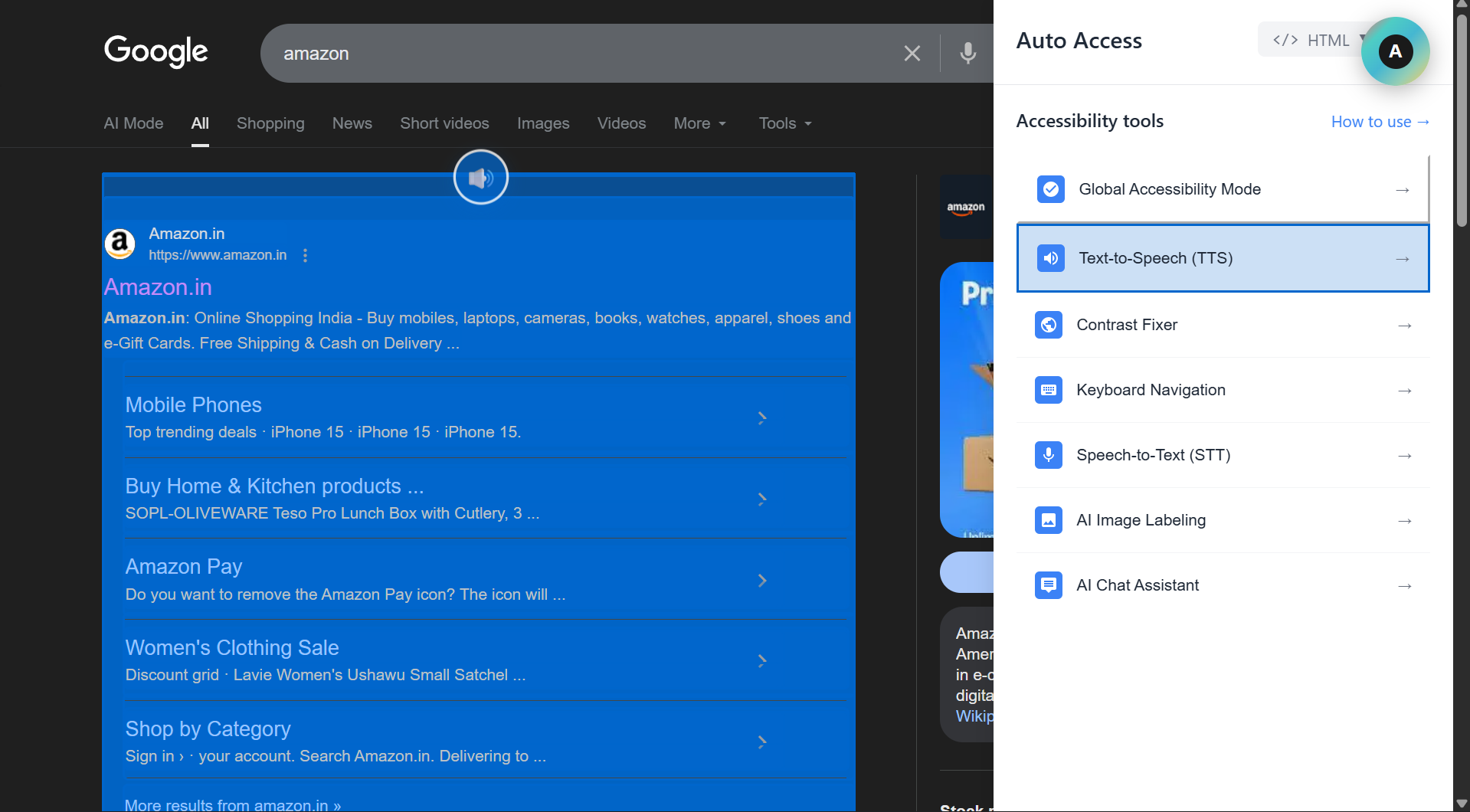Open the How to use link
Image resolution: width=1470 pixels, height=812 pixels.
[1380, 122]
